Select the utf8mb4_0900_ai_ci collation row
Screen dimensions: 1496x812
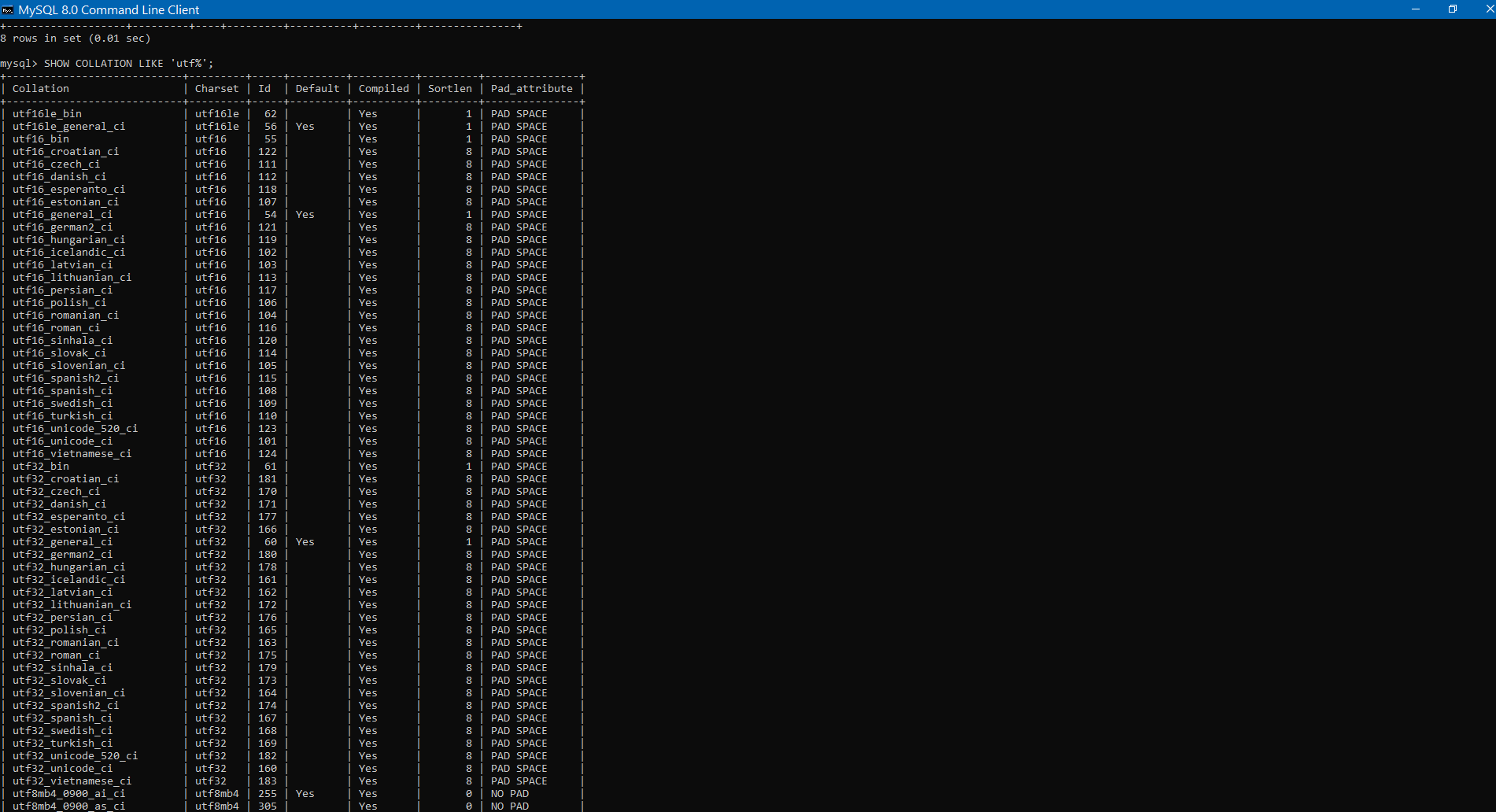68,793
